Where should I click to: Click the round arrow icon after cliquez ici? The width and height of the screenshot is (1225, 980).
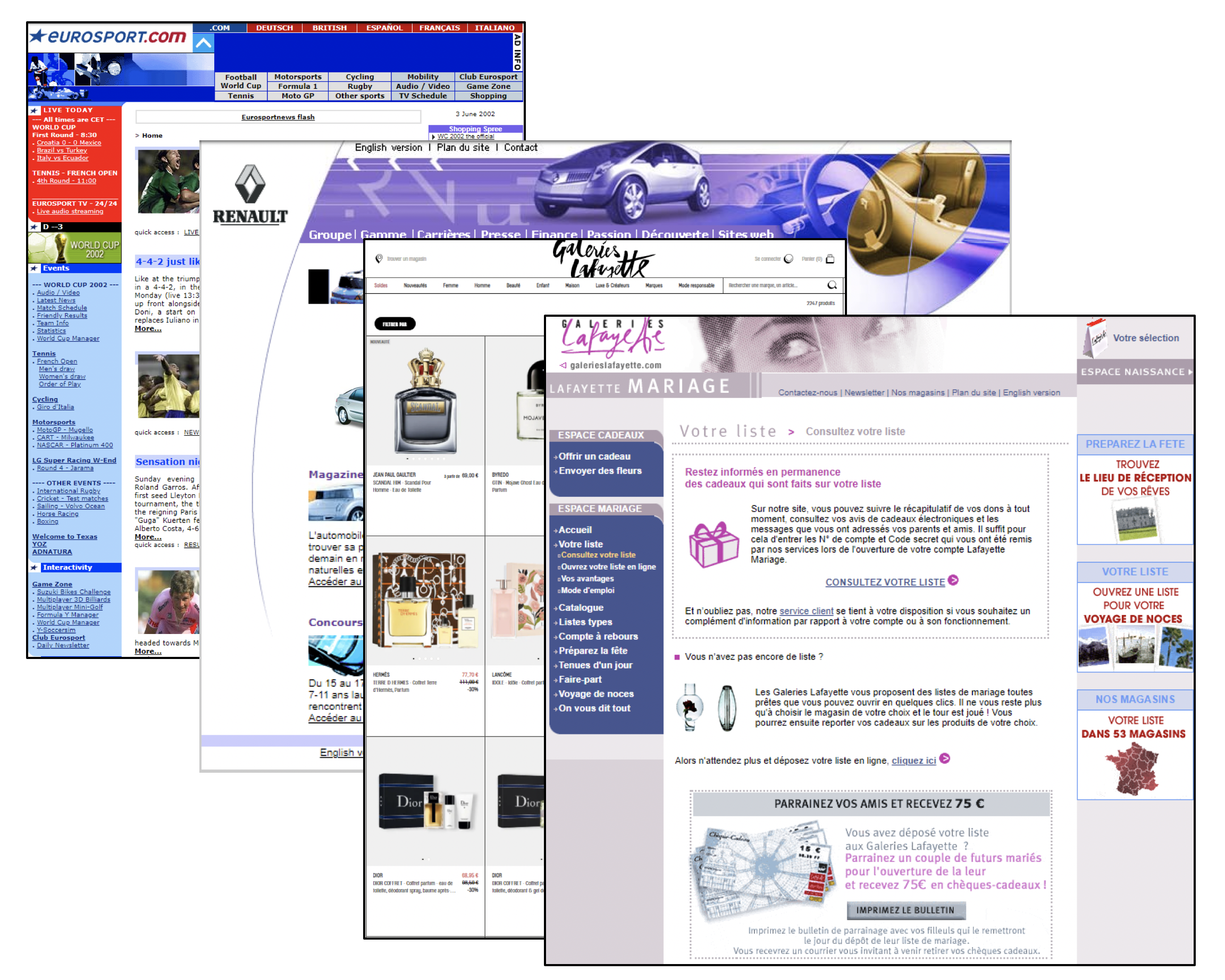[x=944, y=758]
